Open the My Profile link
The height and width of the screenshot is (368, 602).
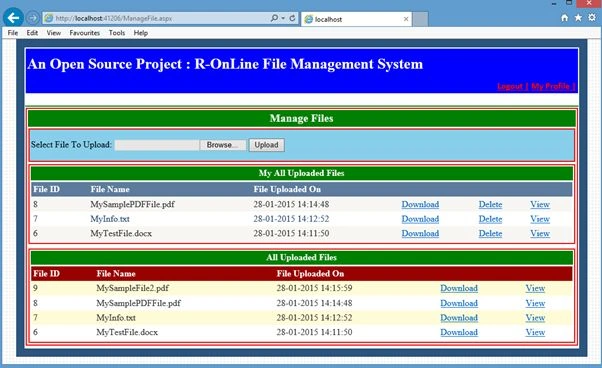[550, 86]
